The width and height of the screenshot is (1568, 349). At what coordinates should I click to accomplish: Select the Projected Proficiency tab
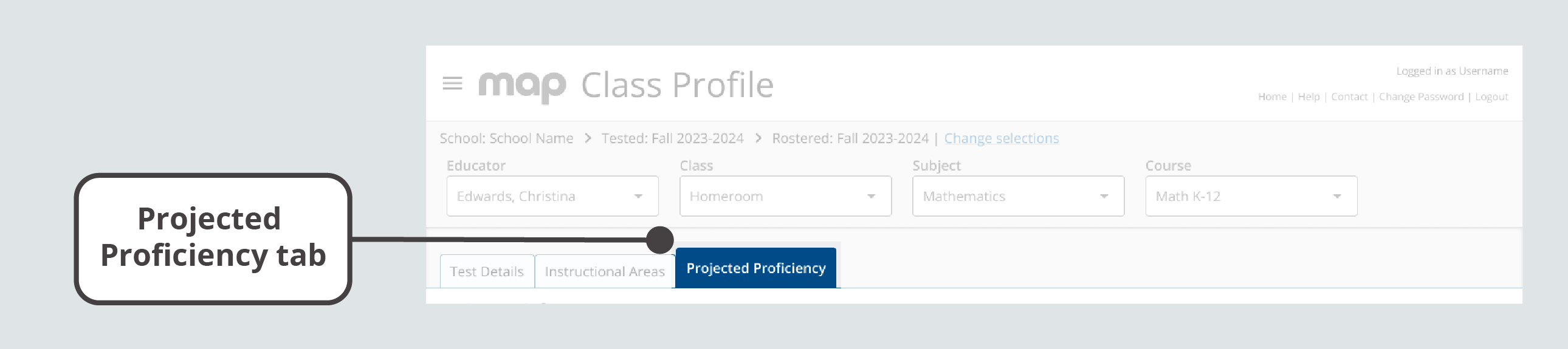click(x=755, y=268)
